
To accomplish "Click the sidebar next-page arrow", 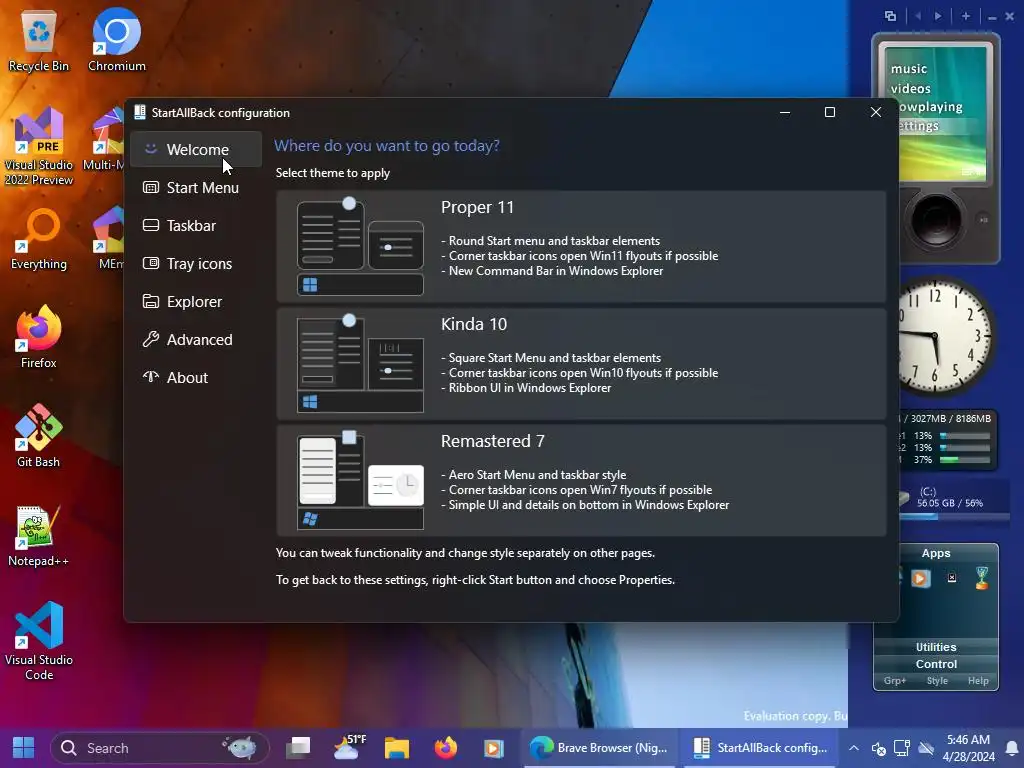I will tap(938, 16).
